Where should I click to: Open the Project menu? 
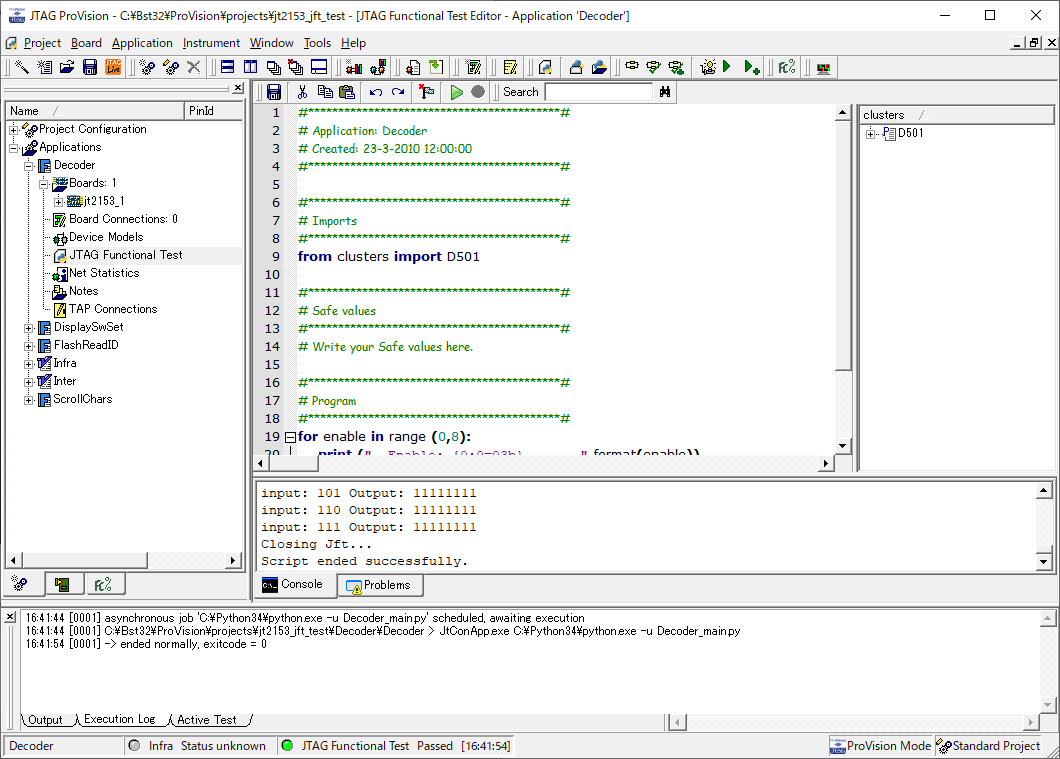coord(42,43)
